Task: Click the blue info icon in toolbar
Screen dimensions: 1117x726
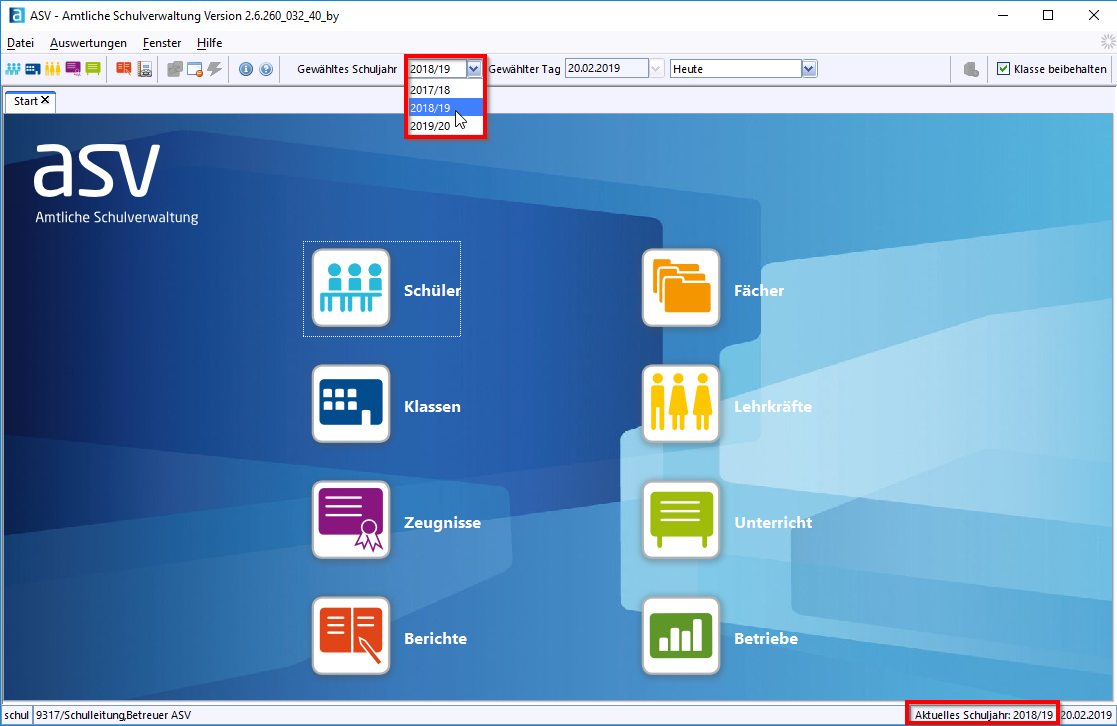Action: click(x=246, y=69)
